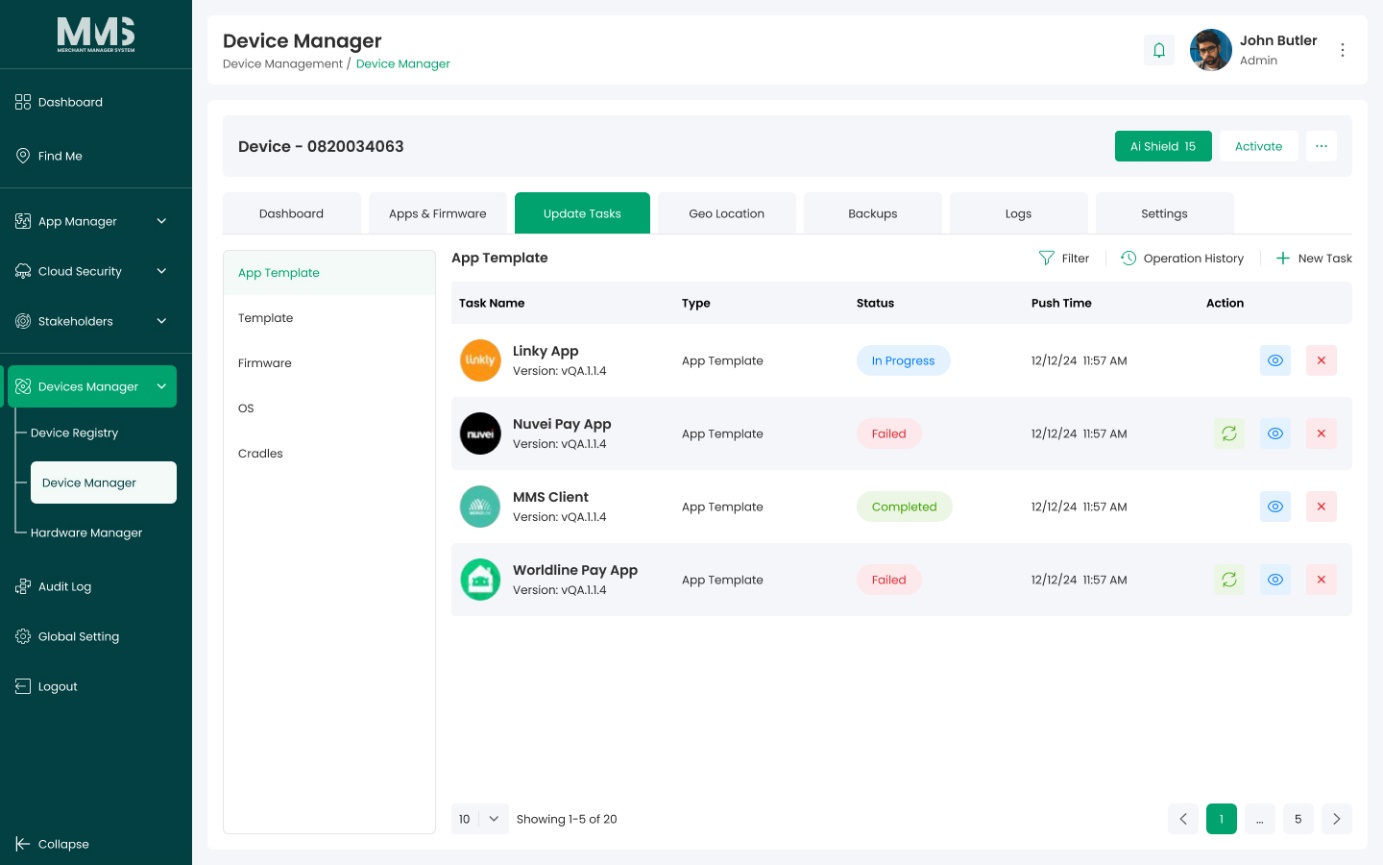
Task: Retry the Worldline Pay App task
Action: pos(1229,580)
